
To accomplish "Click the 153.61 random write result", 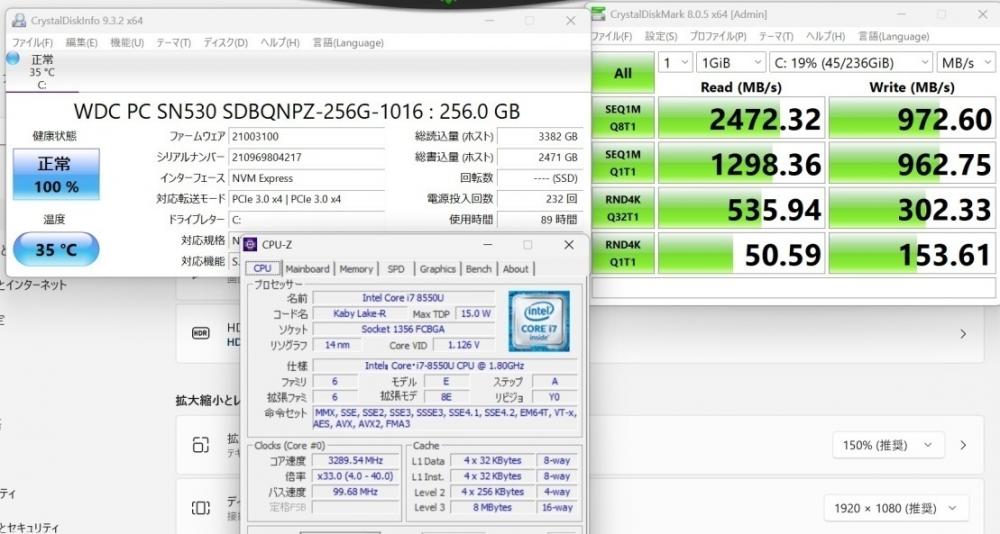I will [x=912, y=254].
